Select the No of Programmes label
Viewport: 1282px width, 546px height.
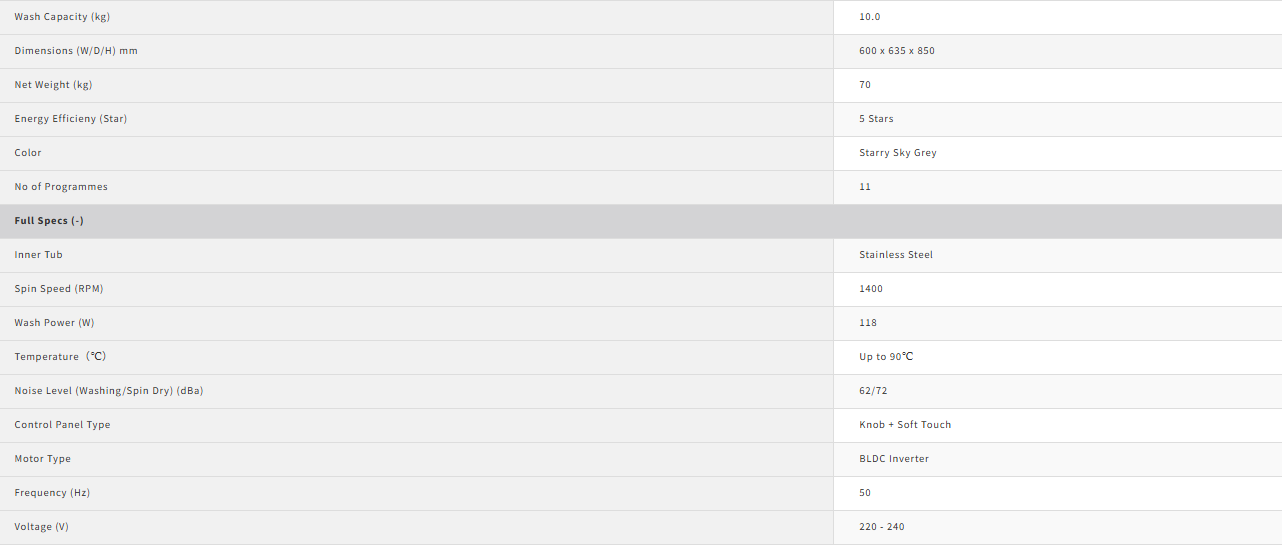tap(61, 187)
